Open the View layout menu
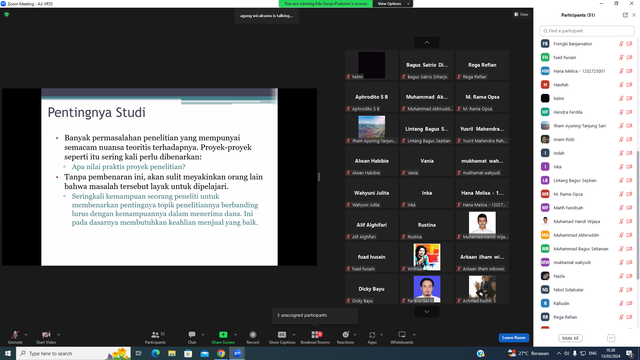 coord(521,14)
